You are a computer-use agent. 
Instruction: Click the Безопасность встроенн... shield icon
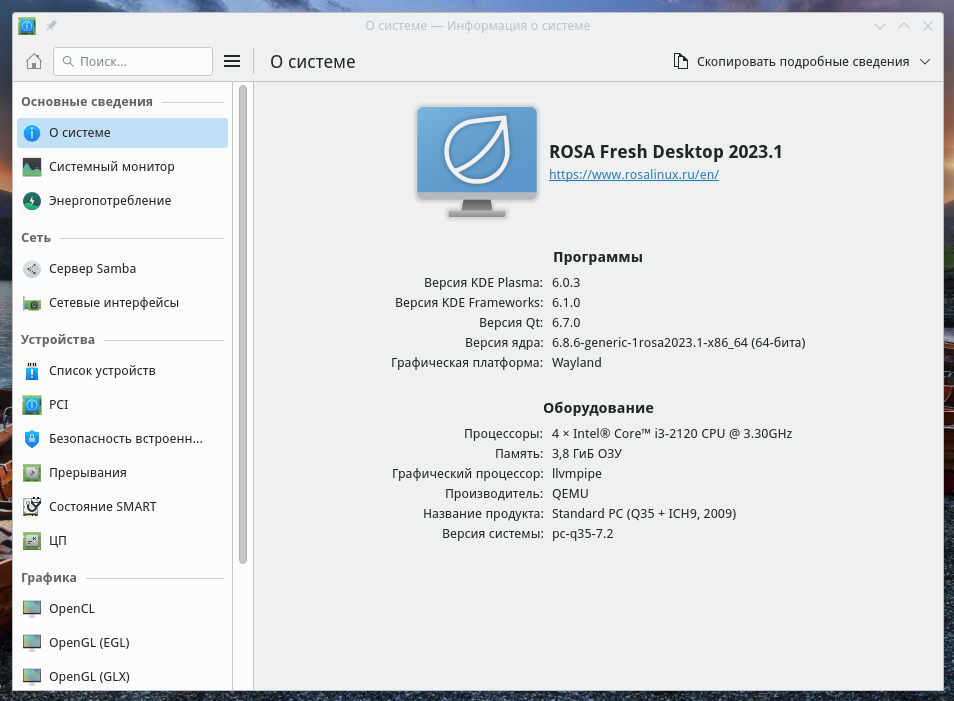[x=32, y=439]
